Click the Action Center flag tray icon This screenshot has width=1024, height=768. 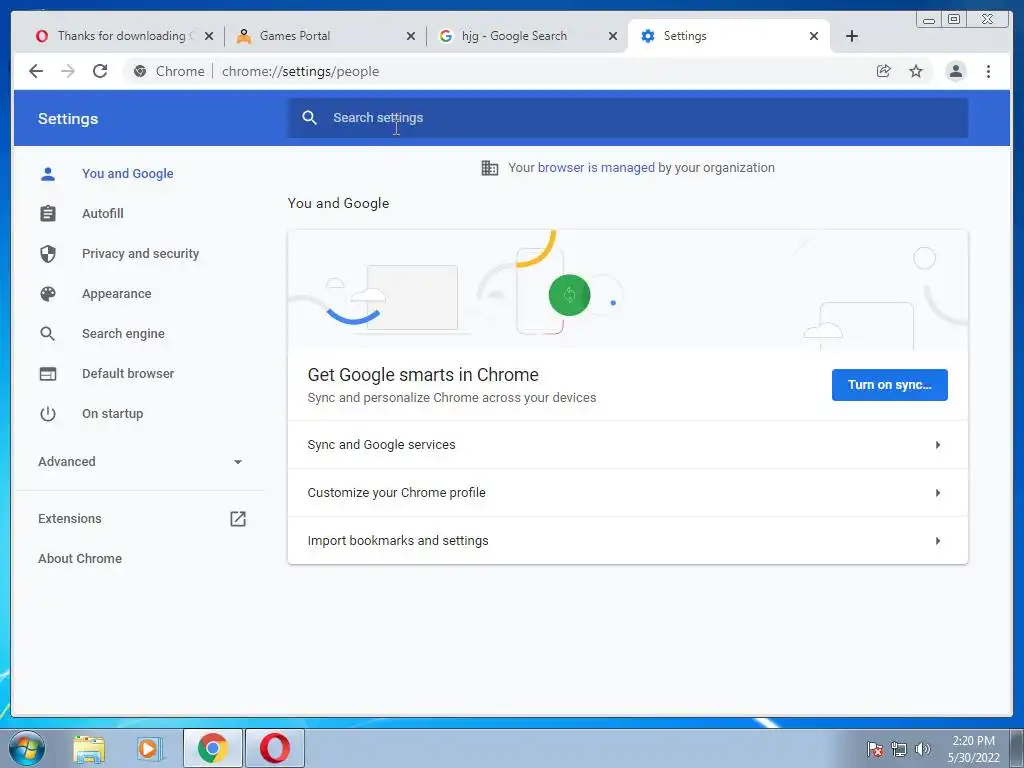[x=875, y=749]
